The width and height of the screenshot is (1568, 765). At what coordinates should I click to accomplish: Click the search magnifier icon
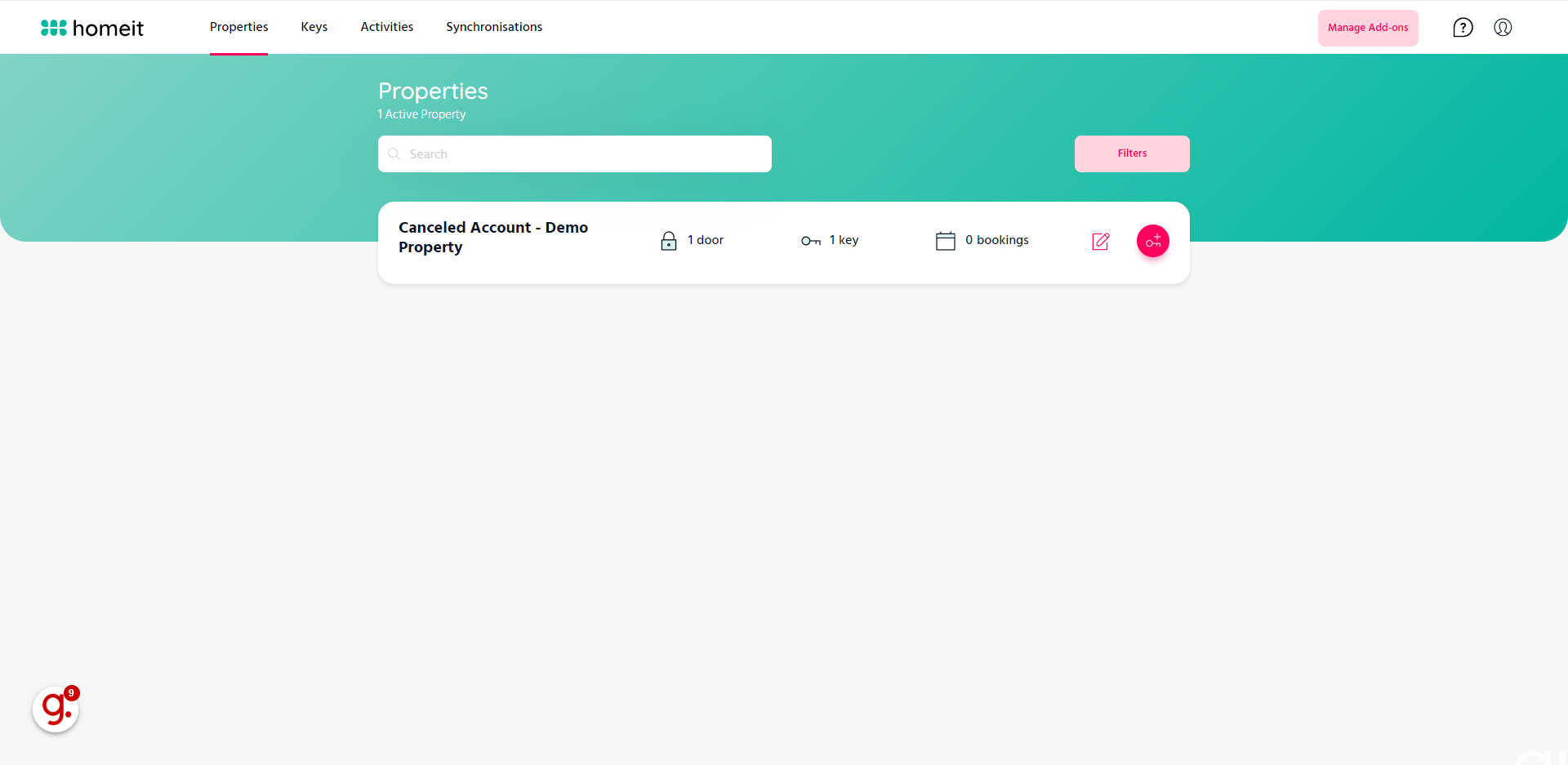pyautogui.click(x=394, y=154)
